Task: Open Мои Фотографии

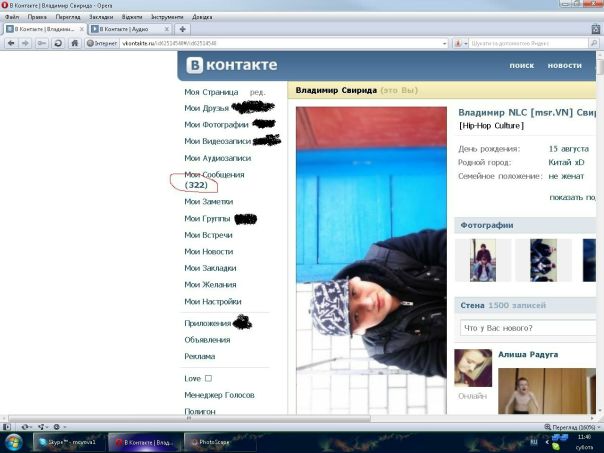Action: tap(216, 124)
